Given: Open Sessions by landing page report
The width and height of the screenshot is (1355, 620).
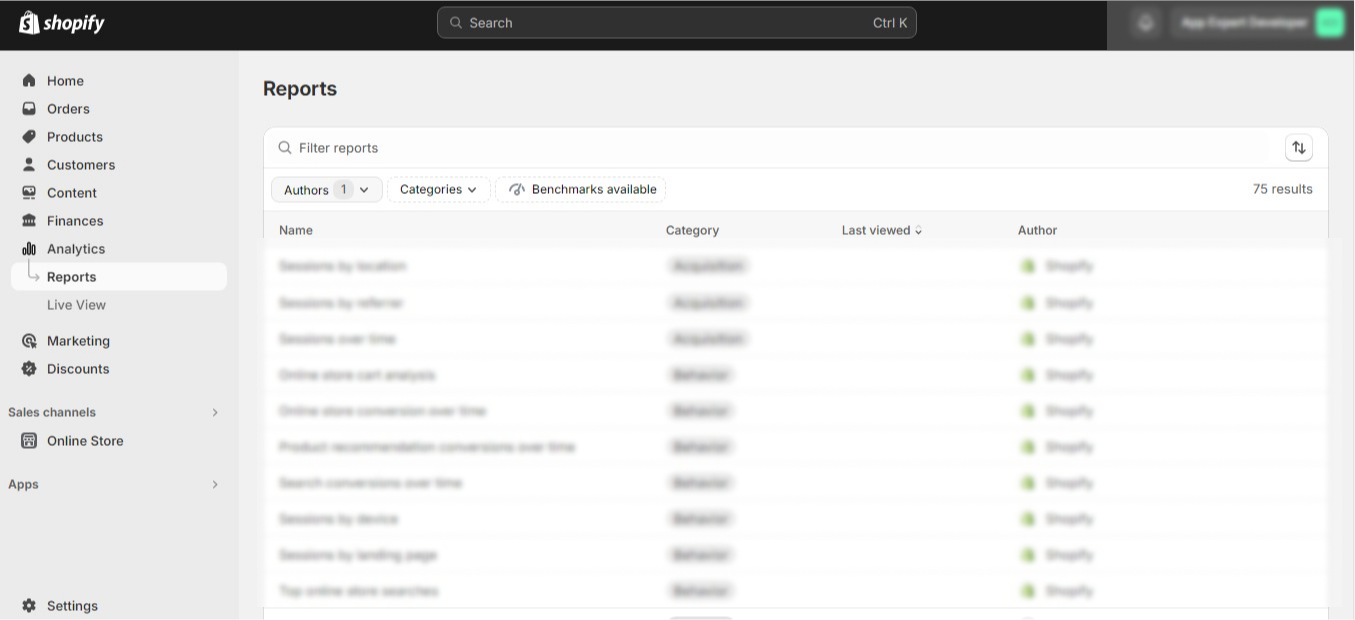Looking at the screenshot, I should pyautogui.click(x=358, y=554).
